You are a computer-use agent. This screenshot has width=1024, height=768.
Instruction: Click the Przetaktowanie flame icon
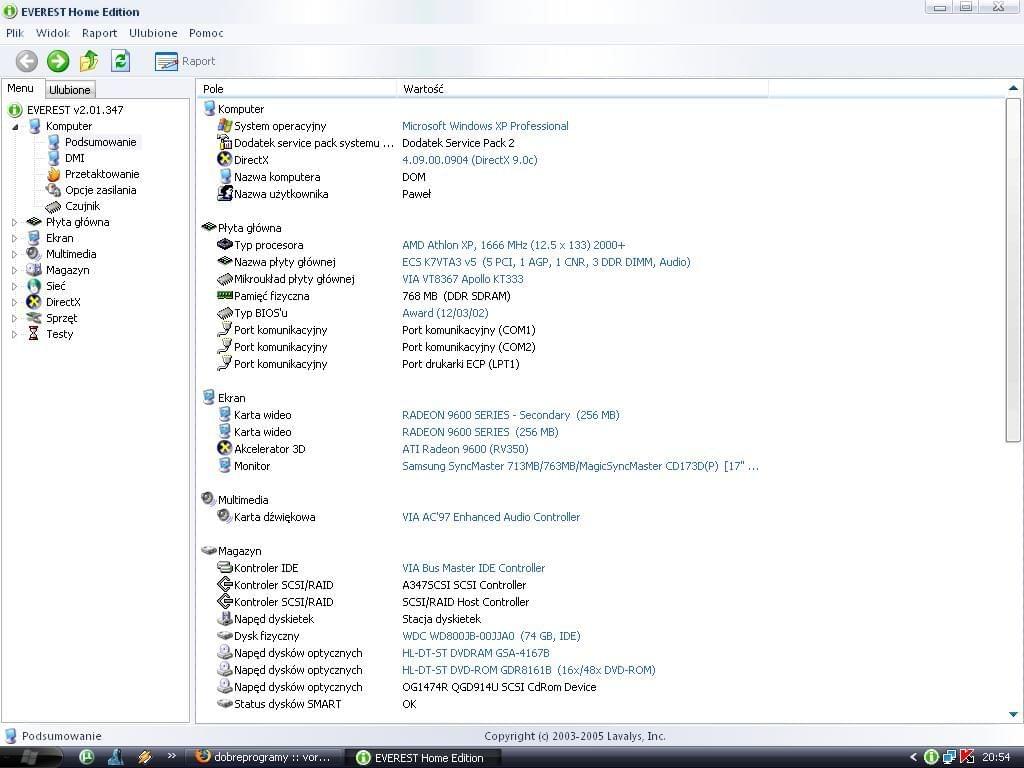(54, 174)
